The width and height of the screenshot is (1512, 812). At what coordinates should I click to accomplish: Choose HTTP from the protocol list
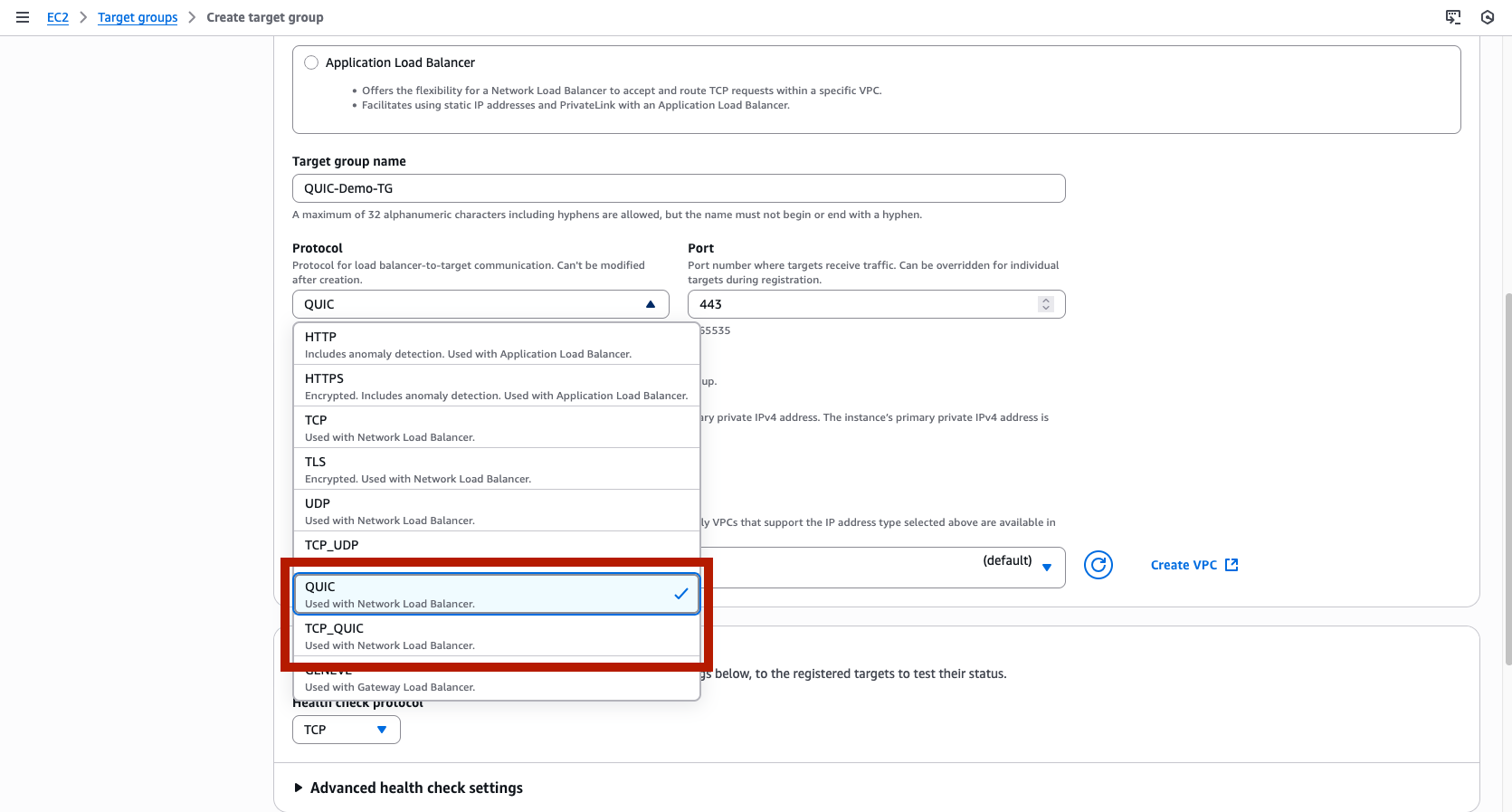point(496,344)
